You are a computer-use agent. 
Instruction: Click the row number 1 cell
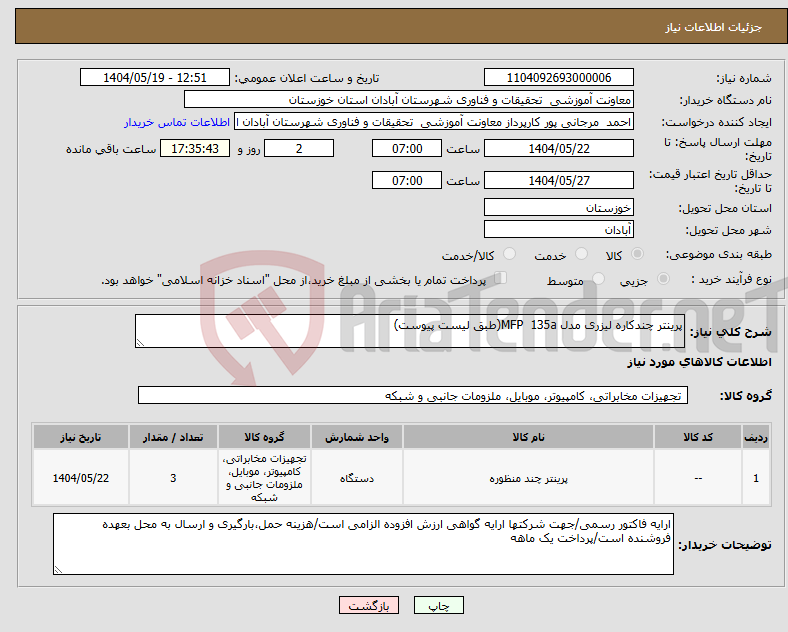tap(756, 478)
